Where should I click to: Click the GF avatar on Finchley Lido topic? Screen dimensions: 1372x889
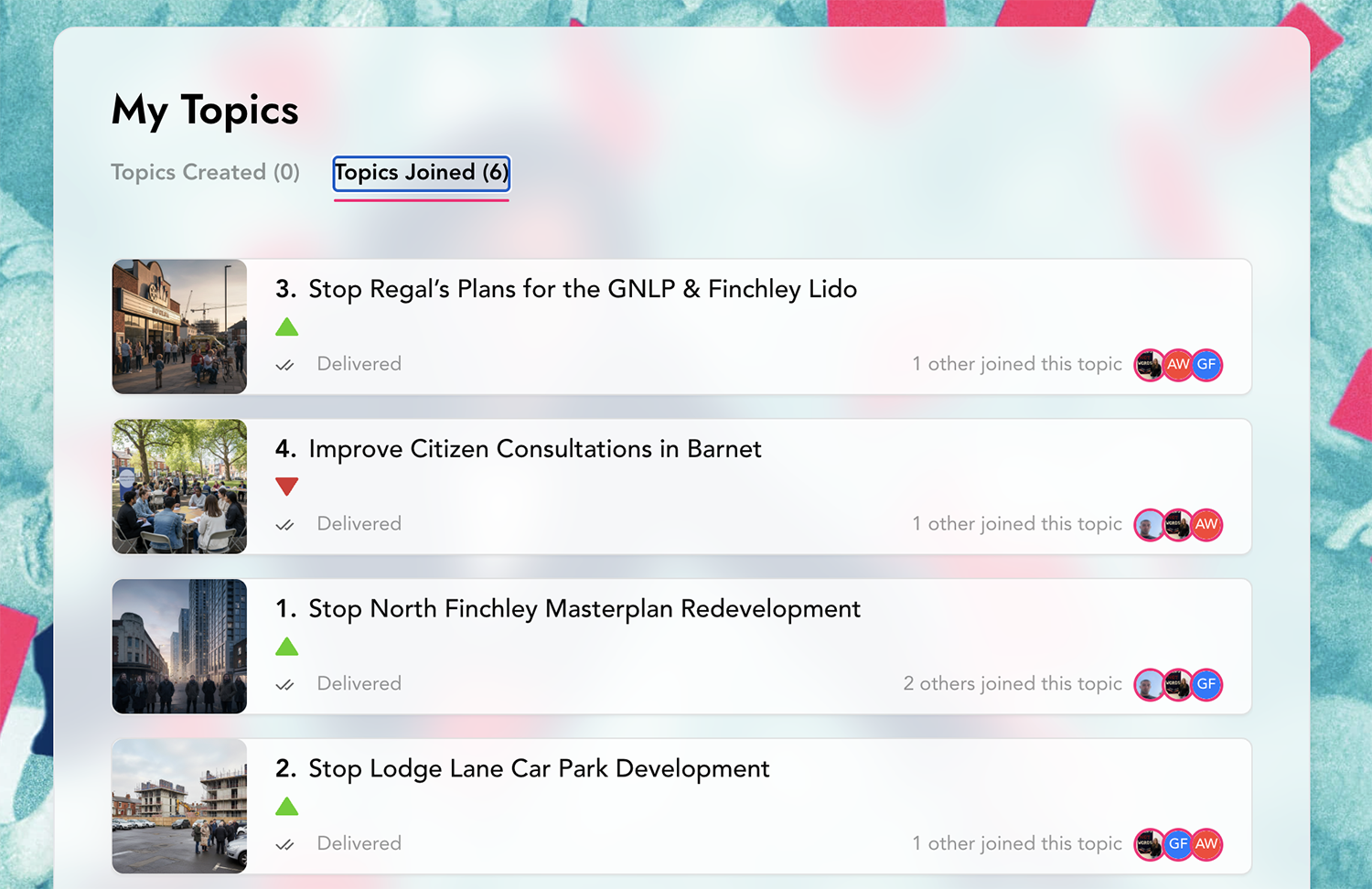(x=1206, y=365)
